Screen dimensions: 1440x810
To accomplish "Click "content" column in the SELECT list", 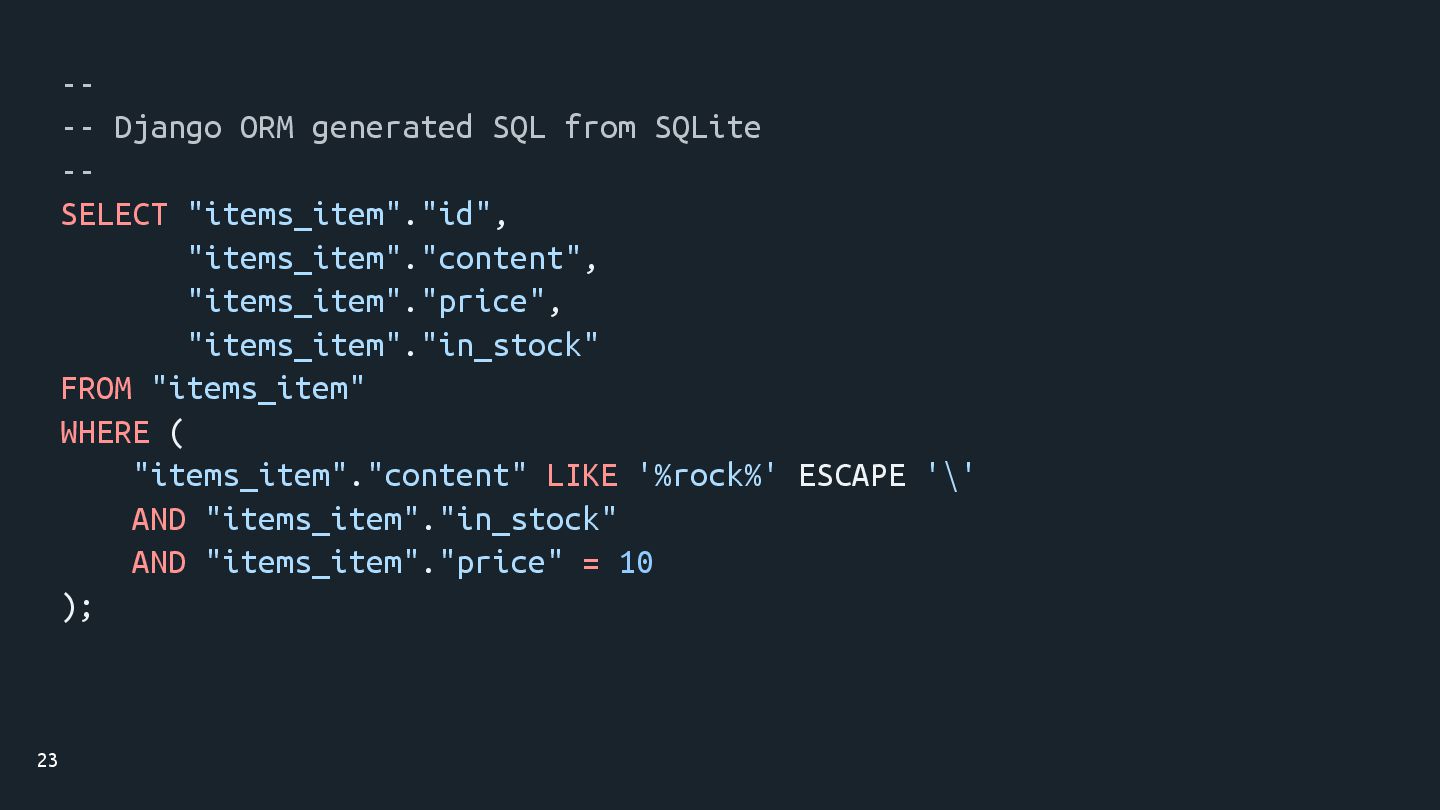I will pos(501,258).
